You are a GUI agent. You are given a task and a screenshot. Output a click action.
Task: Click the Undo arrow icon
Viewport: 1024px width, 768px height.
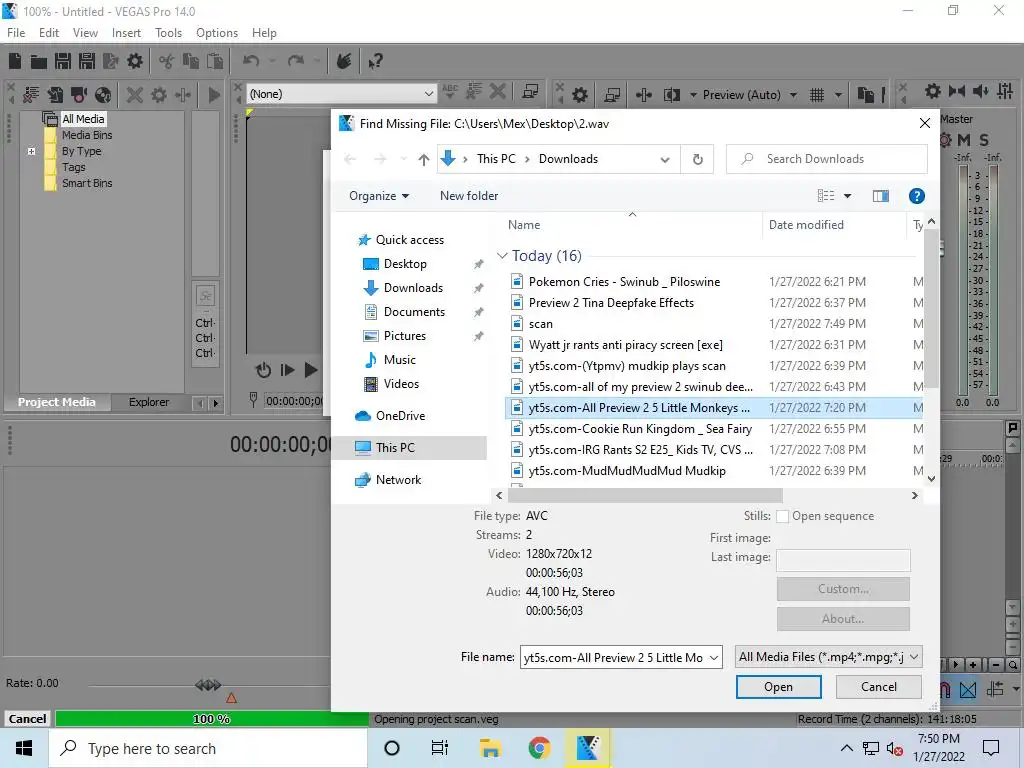(251, 61)
